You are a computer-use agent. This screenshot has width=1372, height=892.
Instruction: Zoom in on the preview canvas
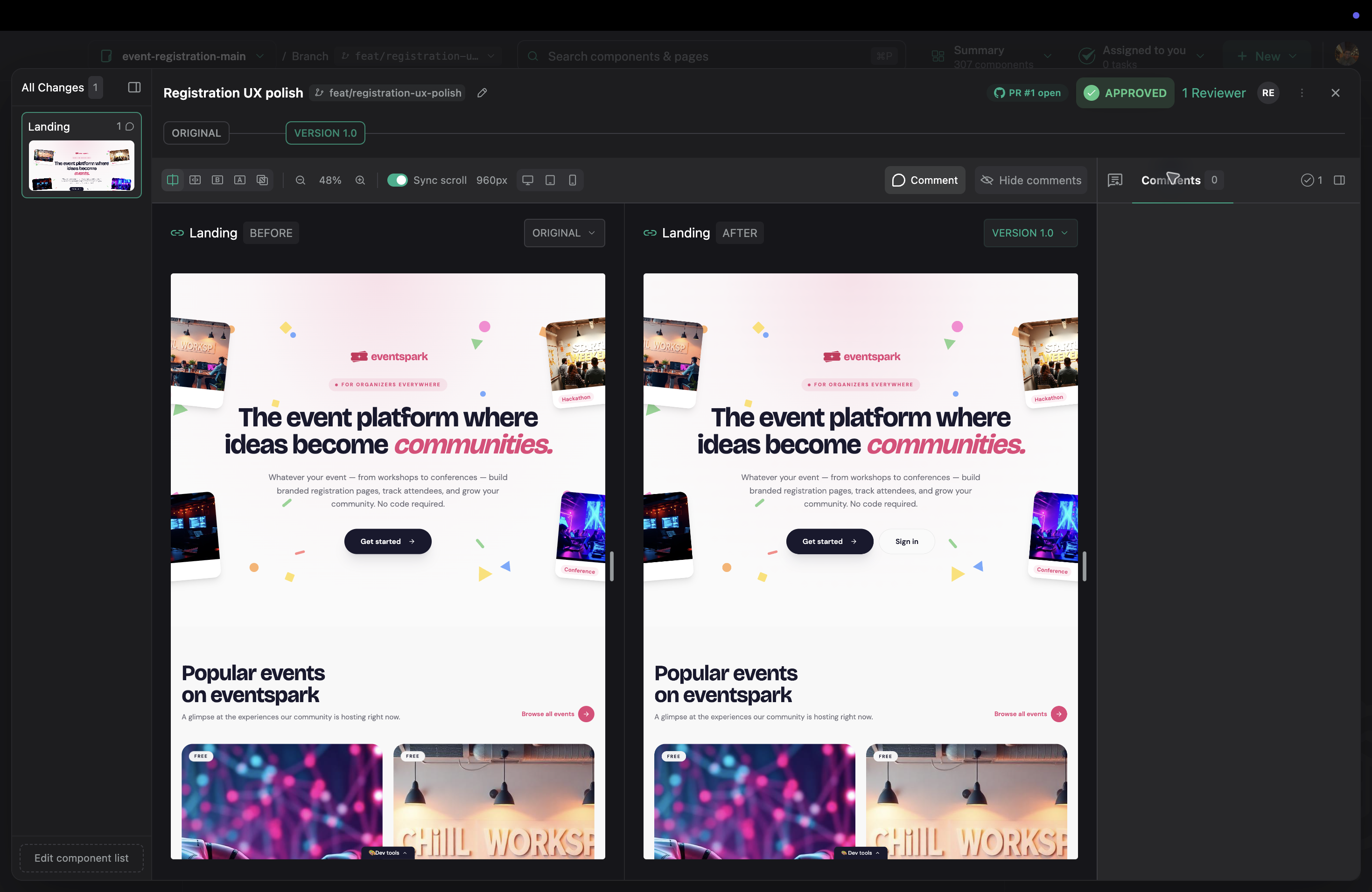pos(360,181)
